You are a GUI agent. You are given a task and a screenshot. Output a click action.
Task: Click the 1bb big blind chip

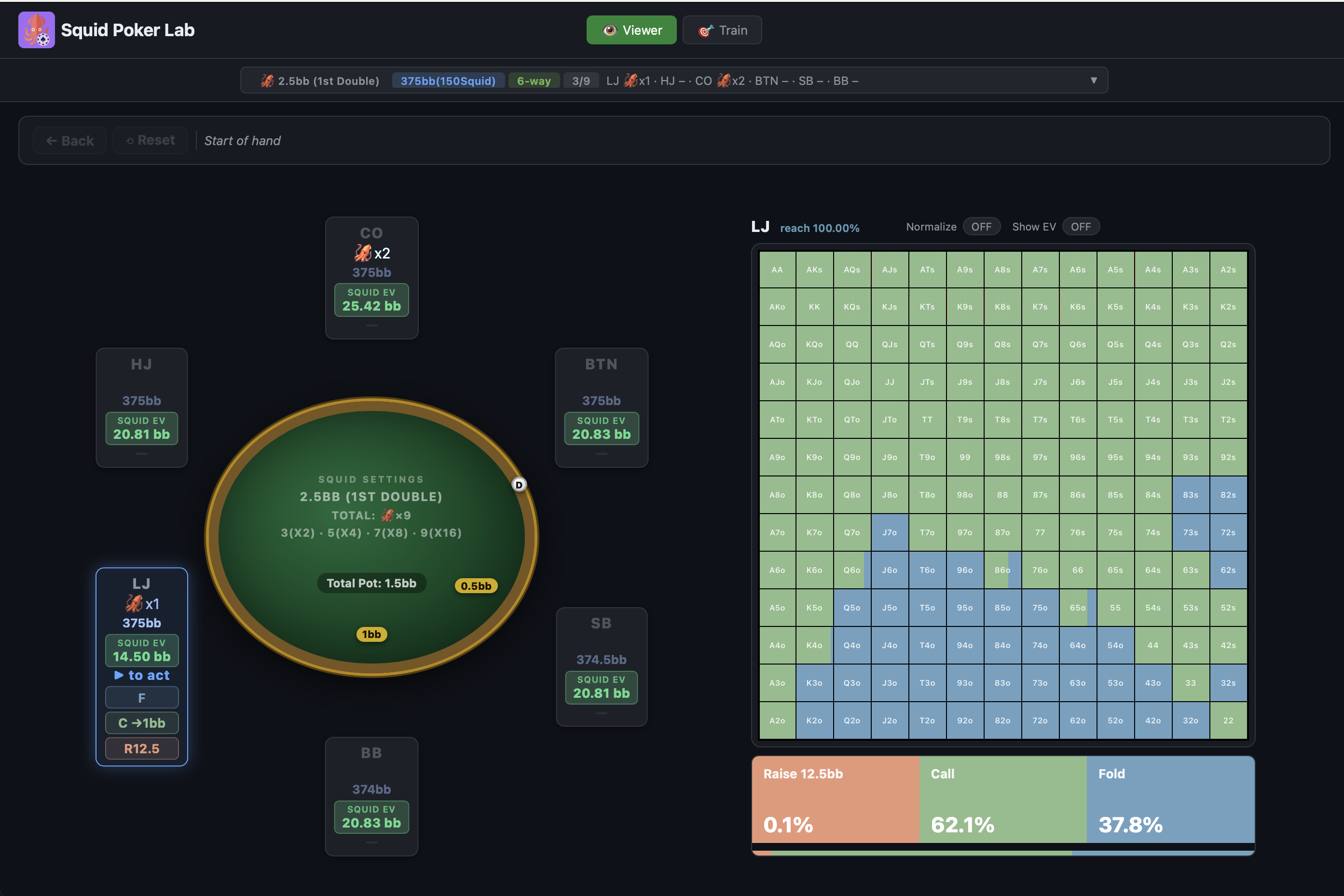point(371,634)
